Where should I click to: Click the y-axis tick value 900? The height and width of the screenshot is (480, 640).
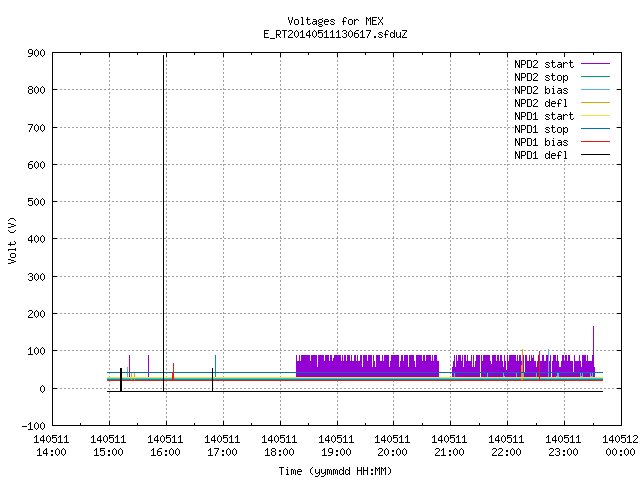pyautogui.click(x=36, y=53)
